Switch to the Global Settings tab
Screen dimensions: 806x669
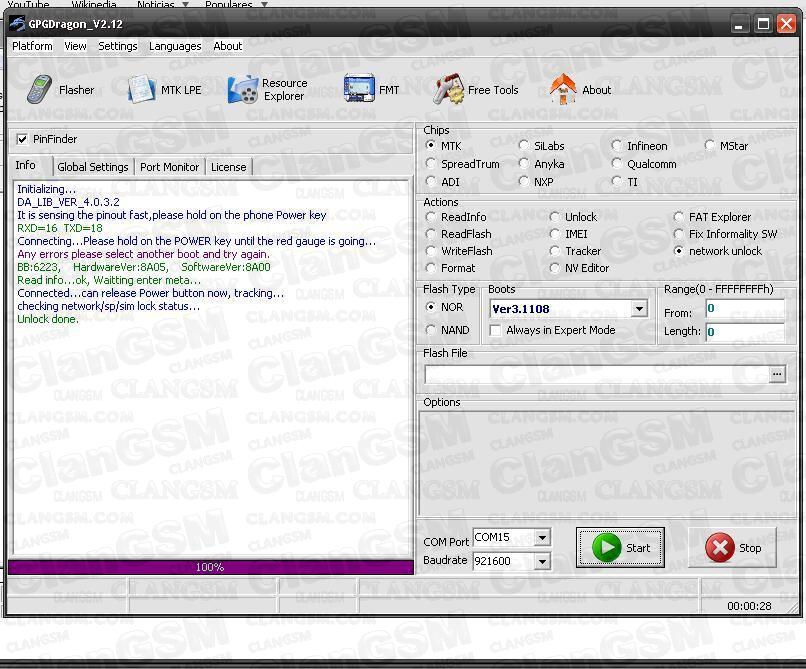(93, 167)
